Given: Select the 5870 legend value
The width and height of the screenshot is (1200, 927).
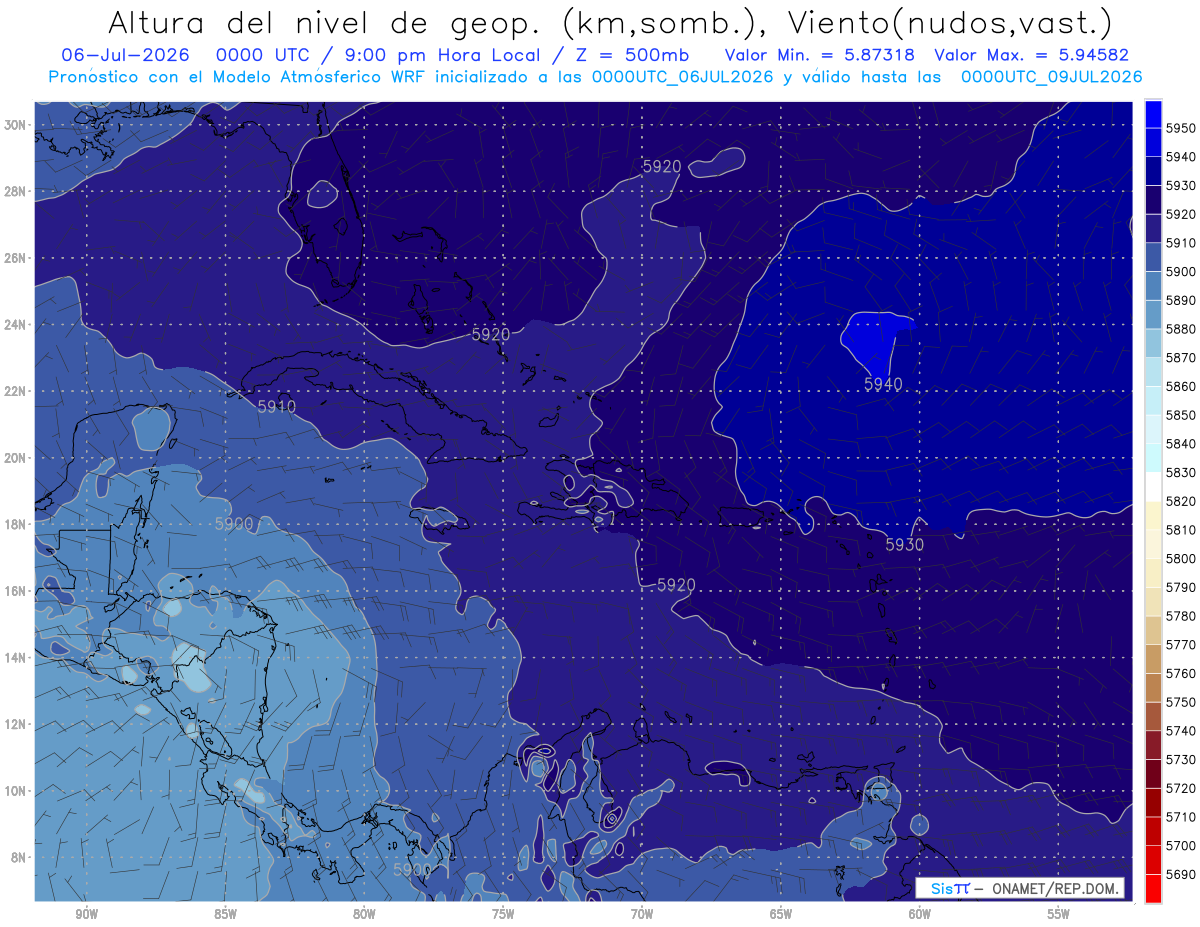Looking at the screenshot, I should tap(1181, 358).
